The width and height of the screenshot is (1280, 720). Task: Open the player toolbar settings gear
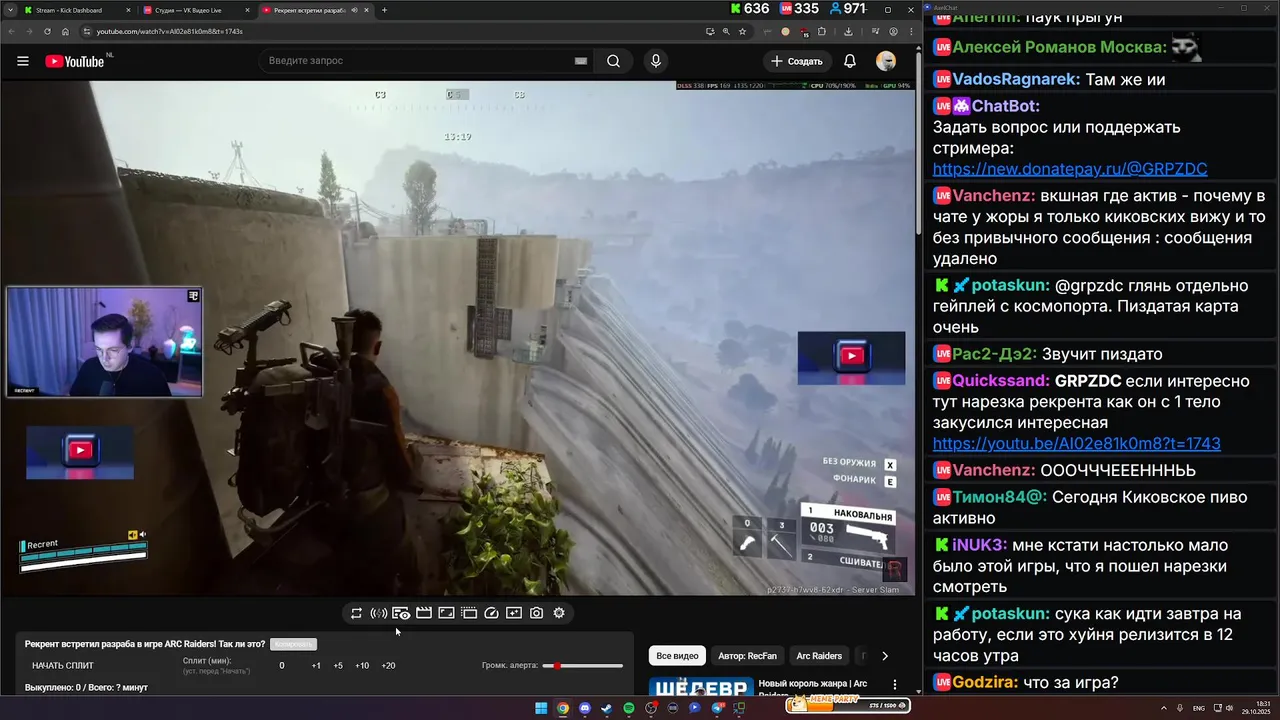click(559, 613)
